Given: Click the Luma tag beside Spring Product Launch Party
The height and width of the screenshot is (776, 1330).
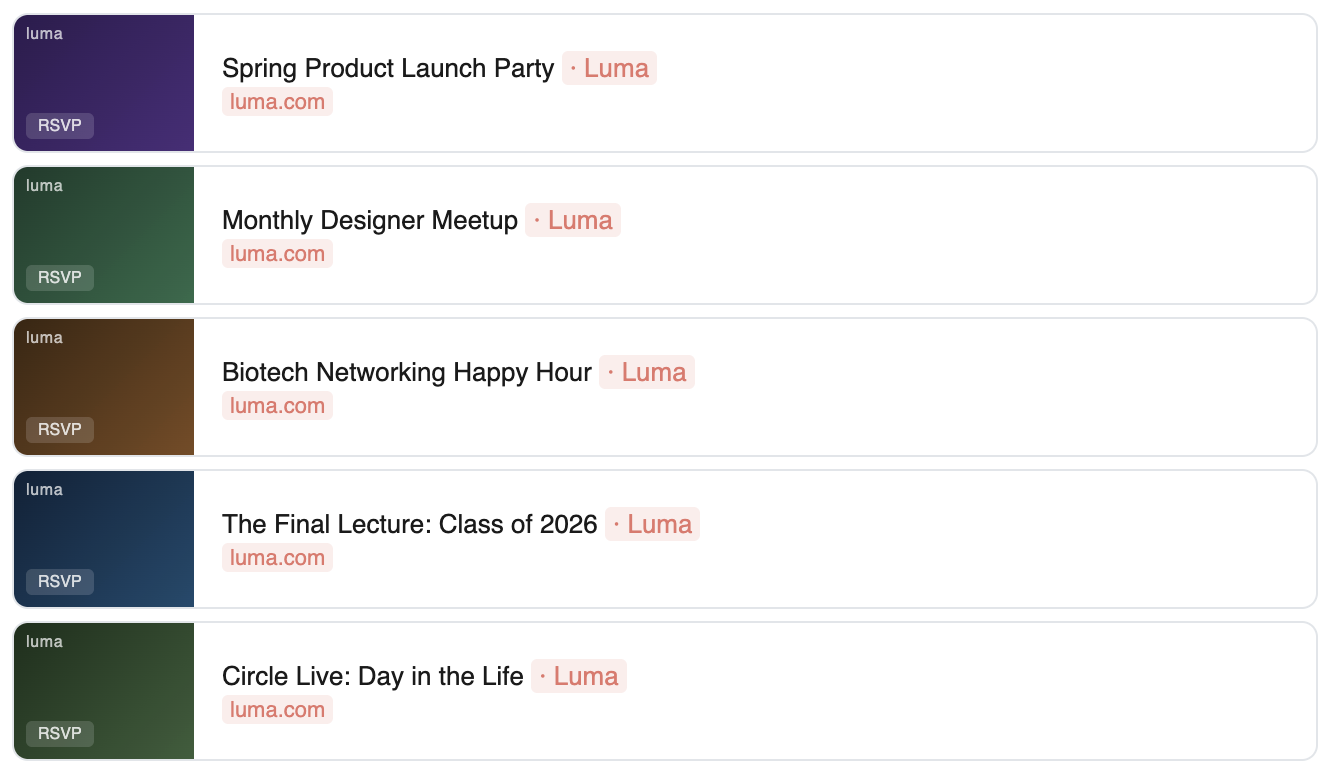Looking at the screenshot, I should (609, 68).
